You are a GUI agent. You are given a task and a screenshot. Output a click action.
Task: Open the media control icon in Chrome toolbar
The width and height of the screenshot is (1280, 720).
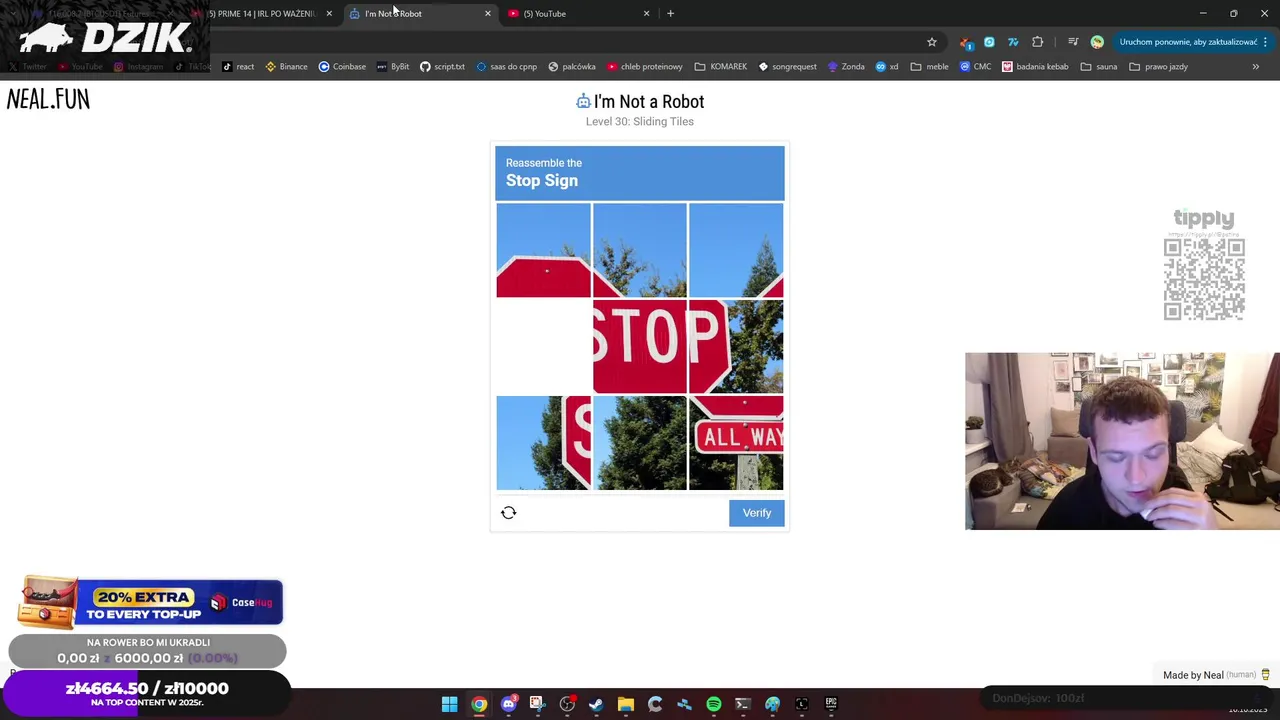[x=1072, y=42]
